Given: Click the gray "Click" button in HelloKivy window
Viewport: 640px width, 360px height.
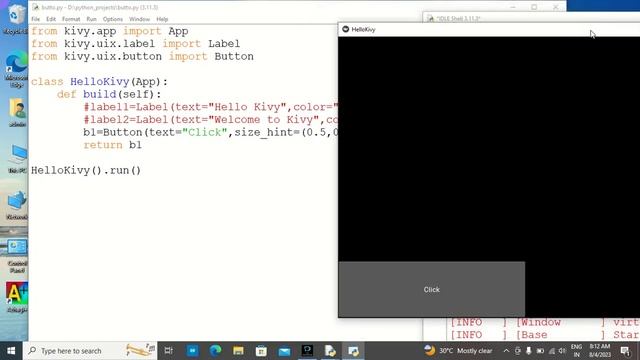Looking at the screenshot, I should (432, 289).
